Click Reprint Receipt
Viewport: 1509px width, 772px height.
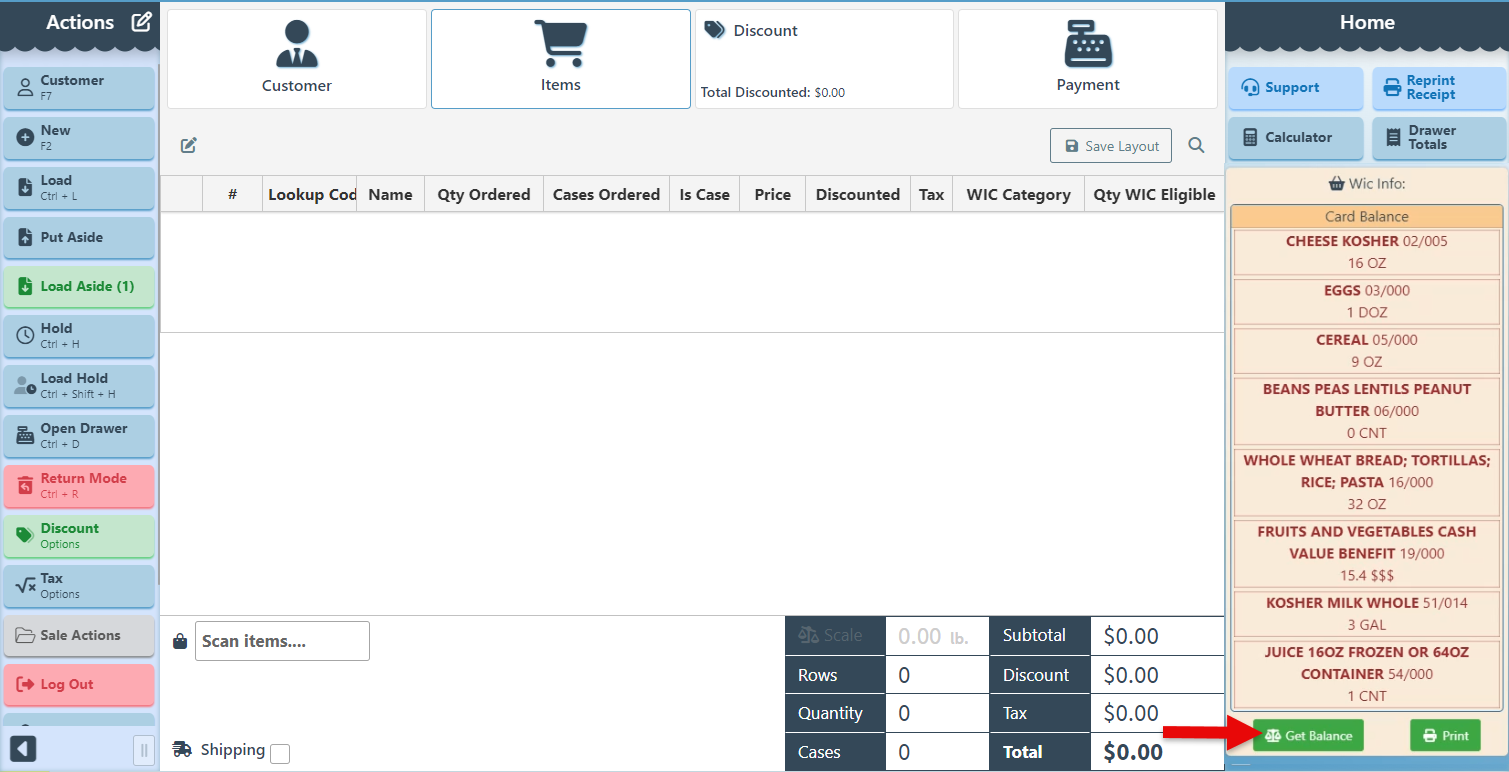(1438, 88)
